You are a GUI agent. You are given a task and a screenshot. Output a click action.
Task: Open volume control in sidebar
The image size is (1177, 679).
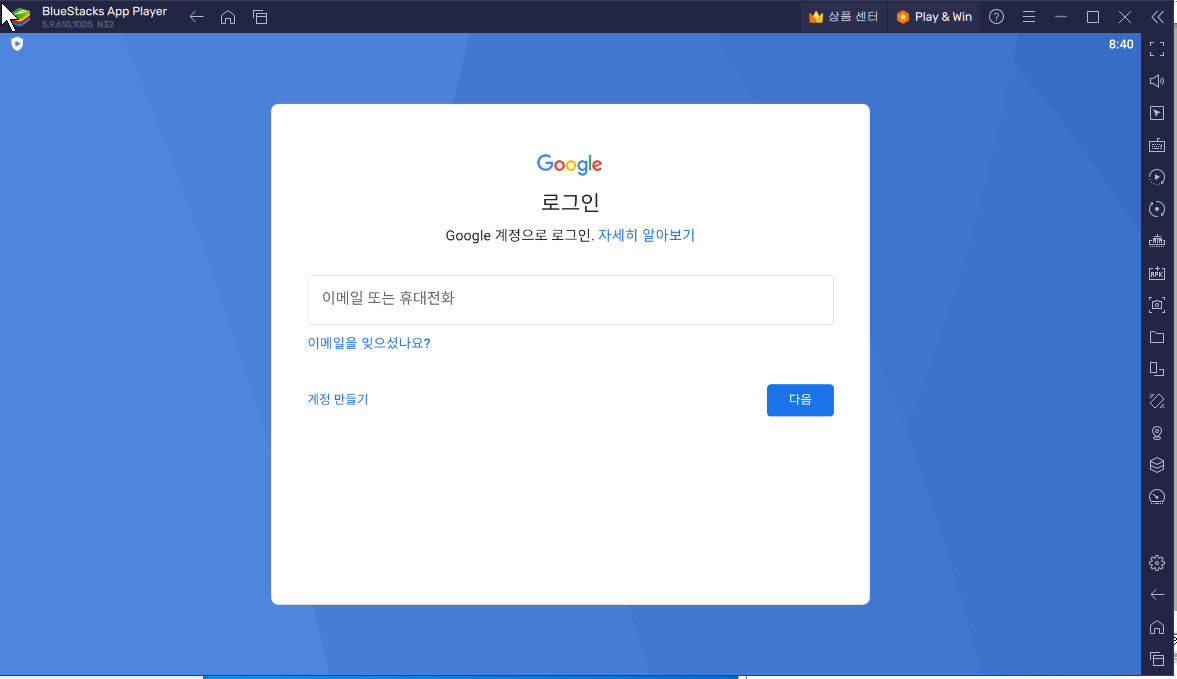1157,81
